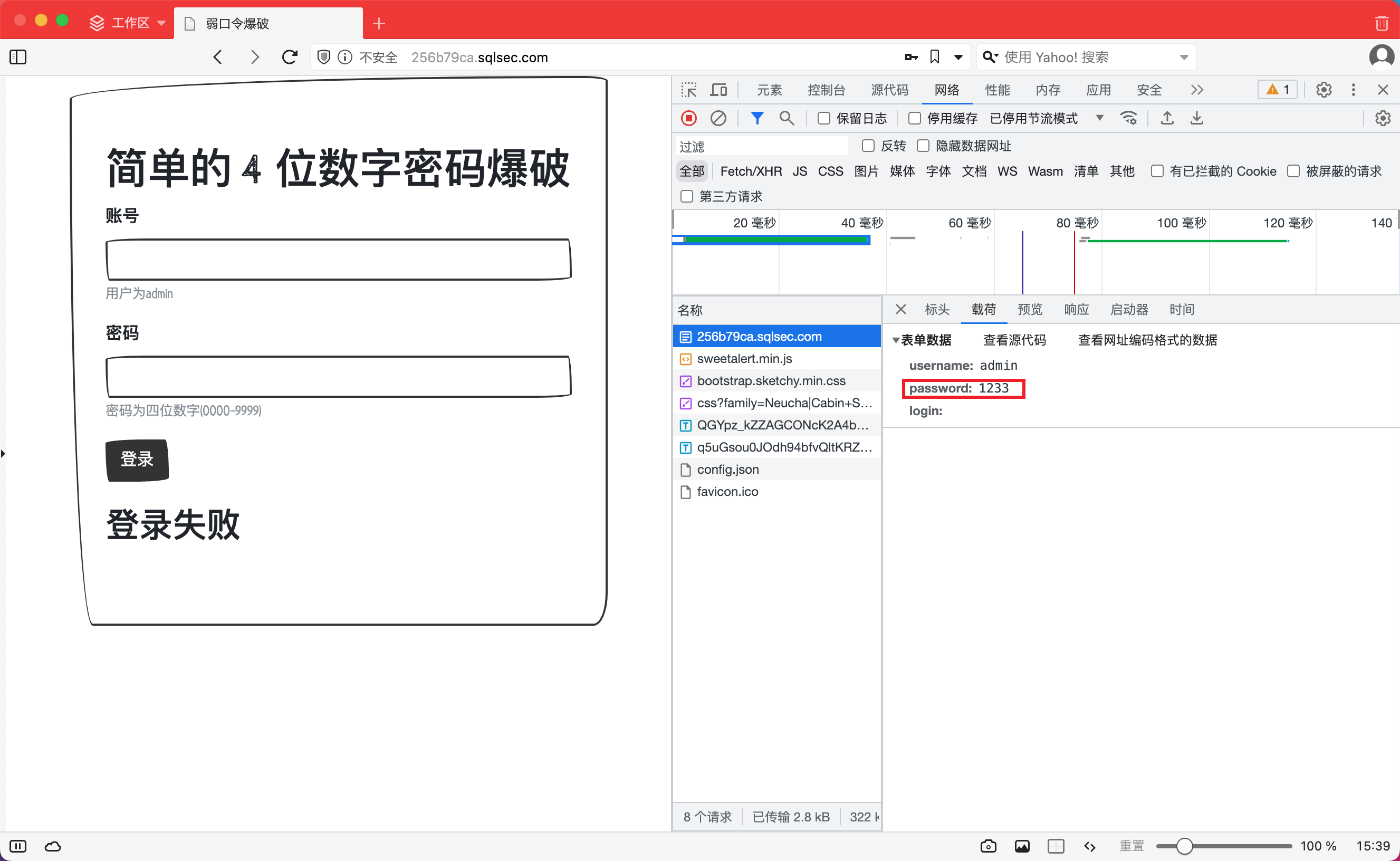1400x861 pixels.
Task: Close the request details pane
Action: [x=900, y=309]
